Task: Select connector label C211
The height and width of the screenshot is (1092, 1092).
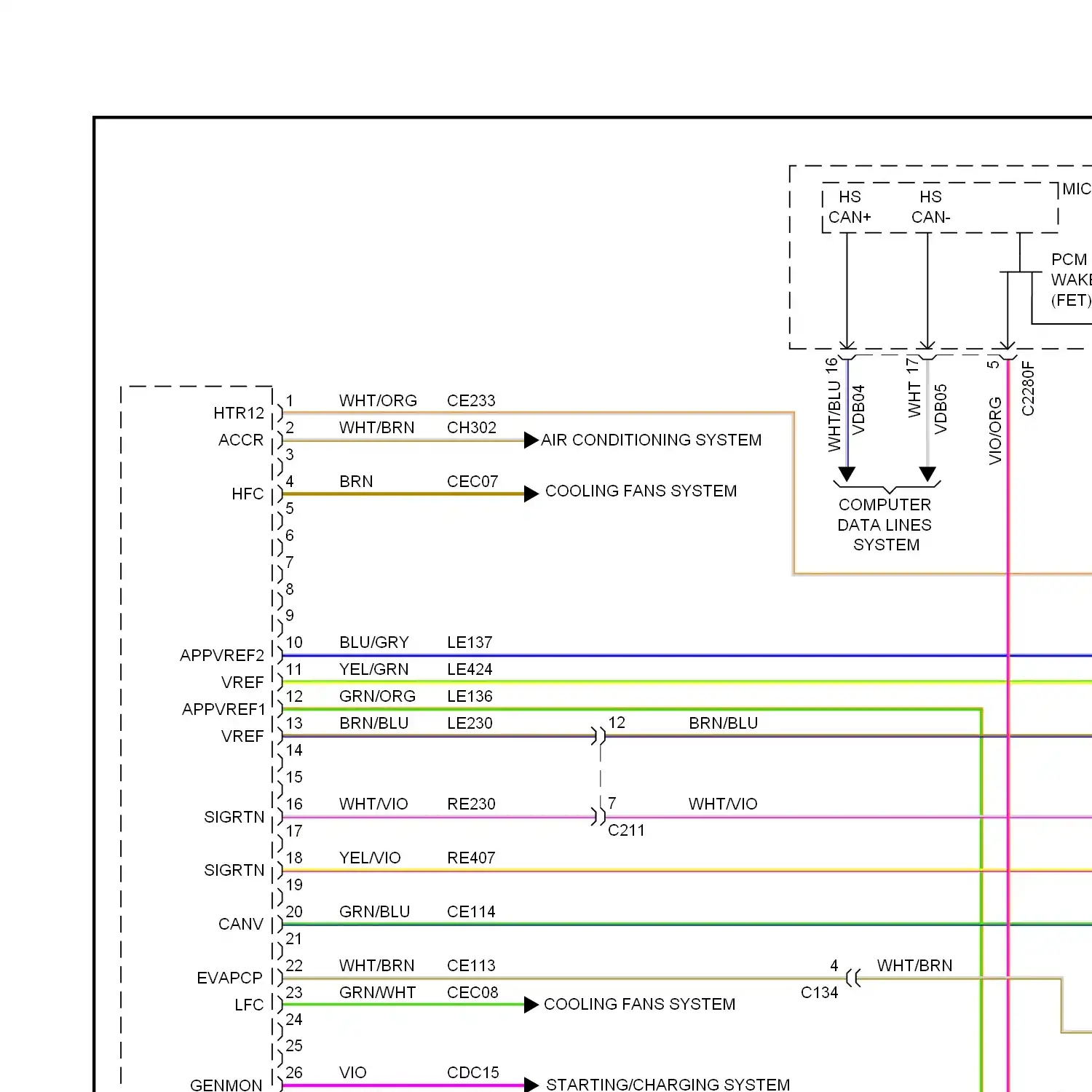Action: click(626, 831)
